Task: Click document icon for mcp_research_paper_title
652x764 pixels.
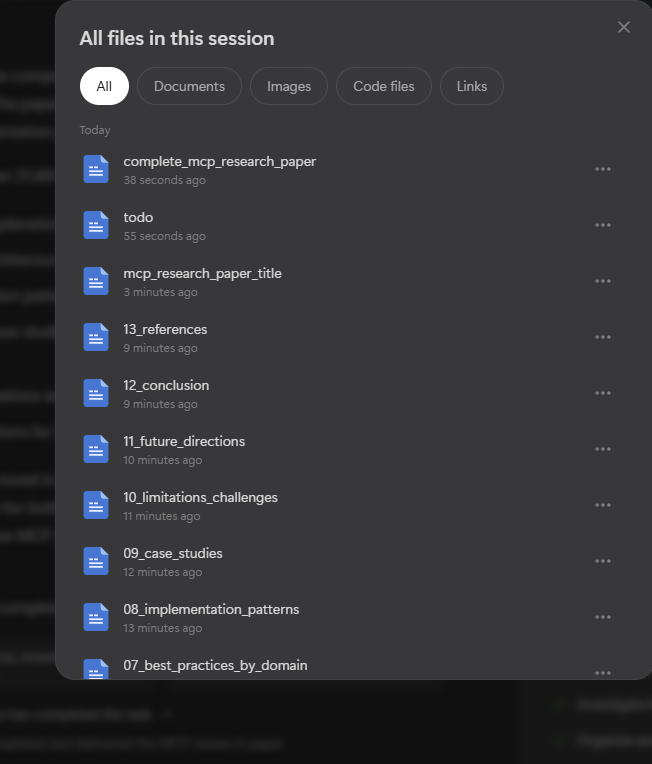Action: tap(96, 281)
